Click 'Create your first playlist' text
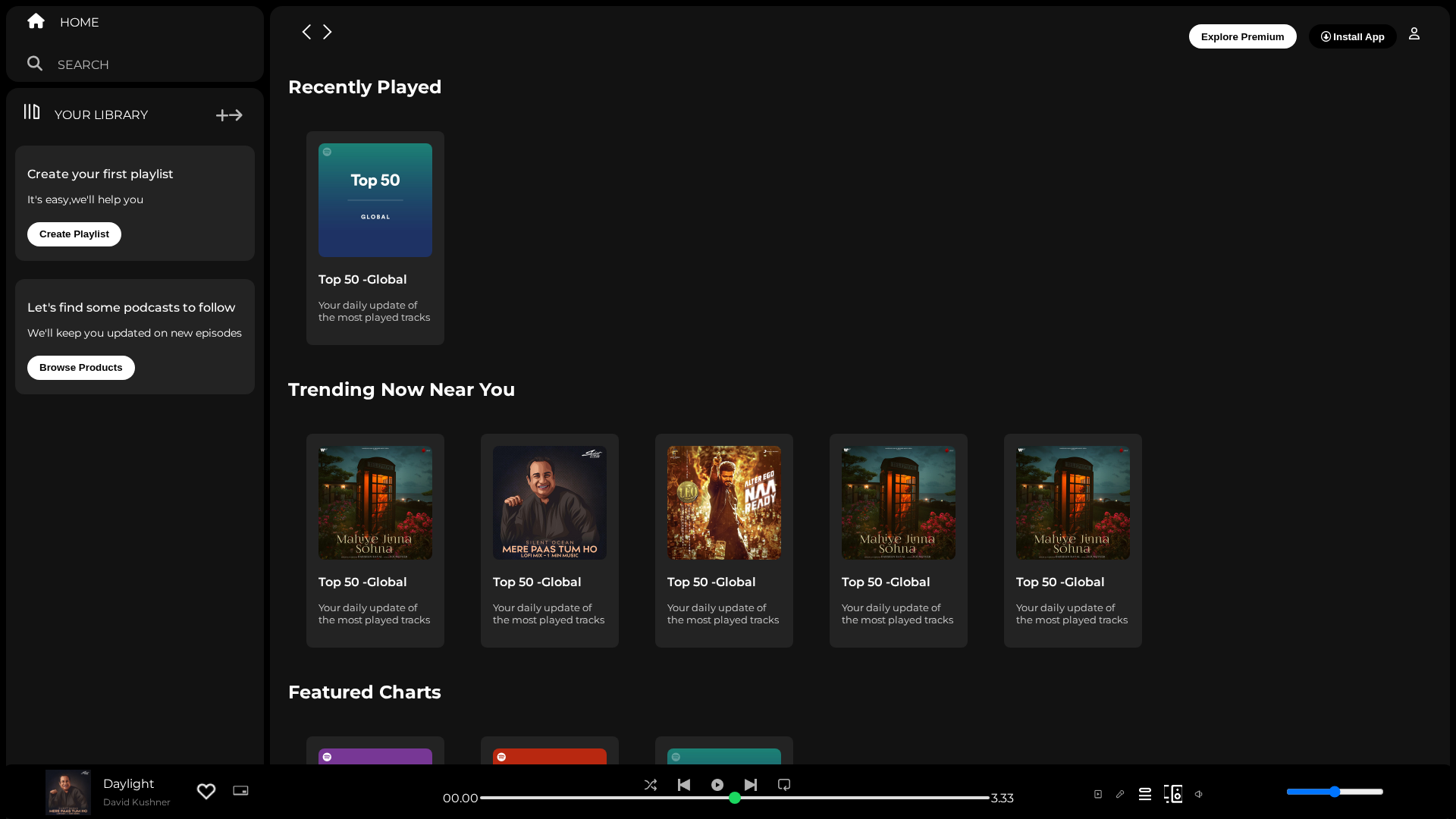 tap(100, 174)
